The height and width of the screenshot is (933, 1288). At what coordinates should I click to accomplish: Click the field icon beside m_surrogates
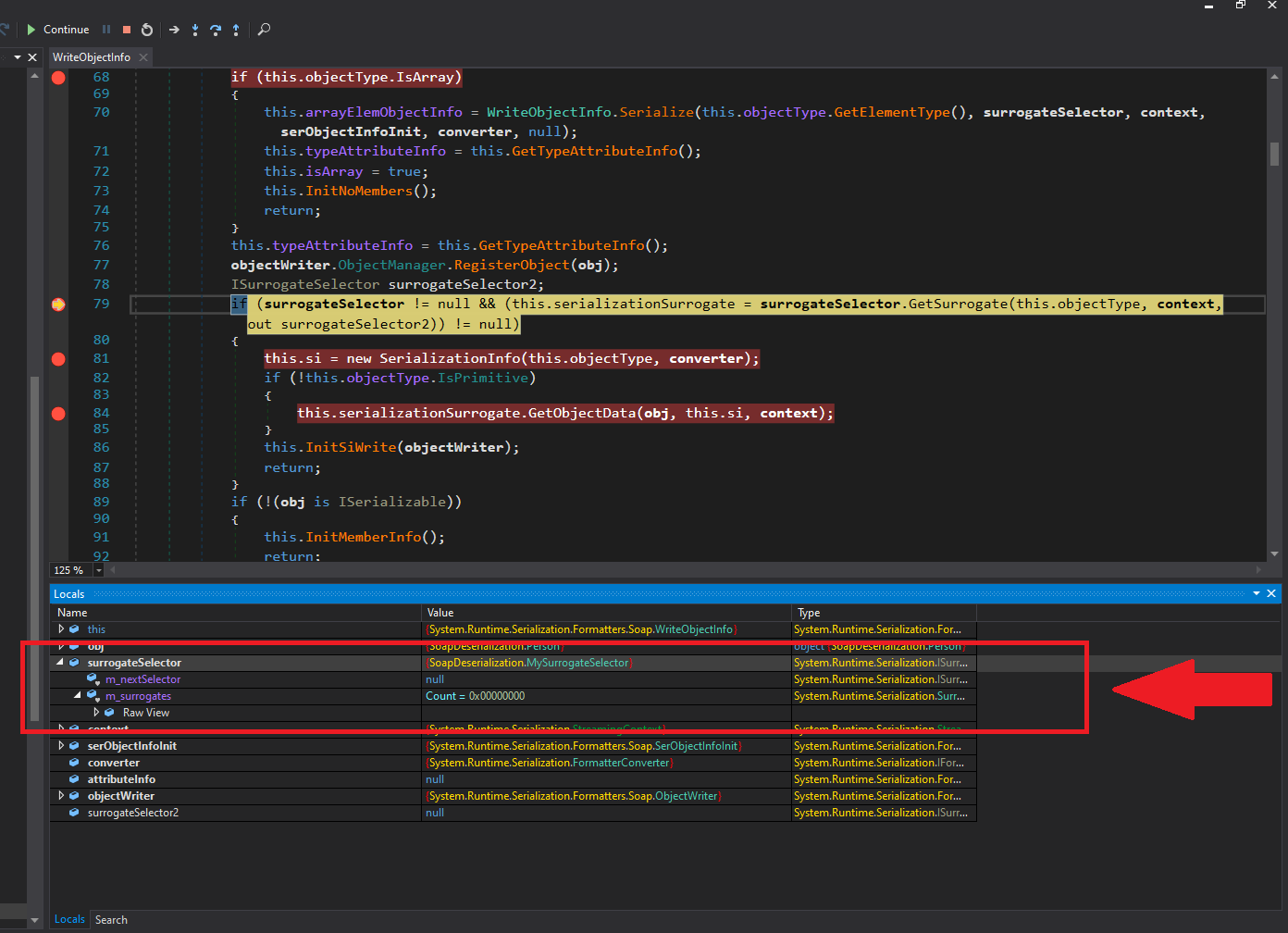click(93, 696)
